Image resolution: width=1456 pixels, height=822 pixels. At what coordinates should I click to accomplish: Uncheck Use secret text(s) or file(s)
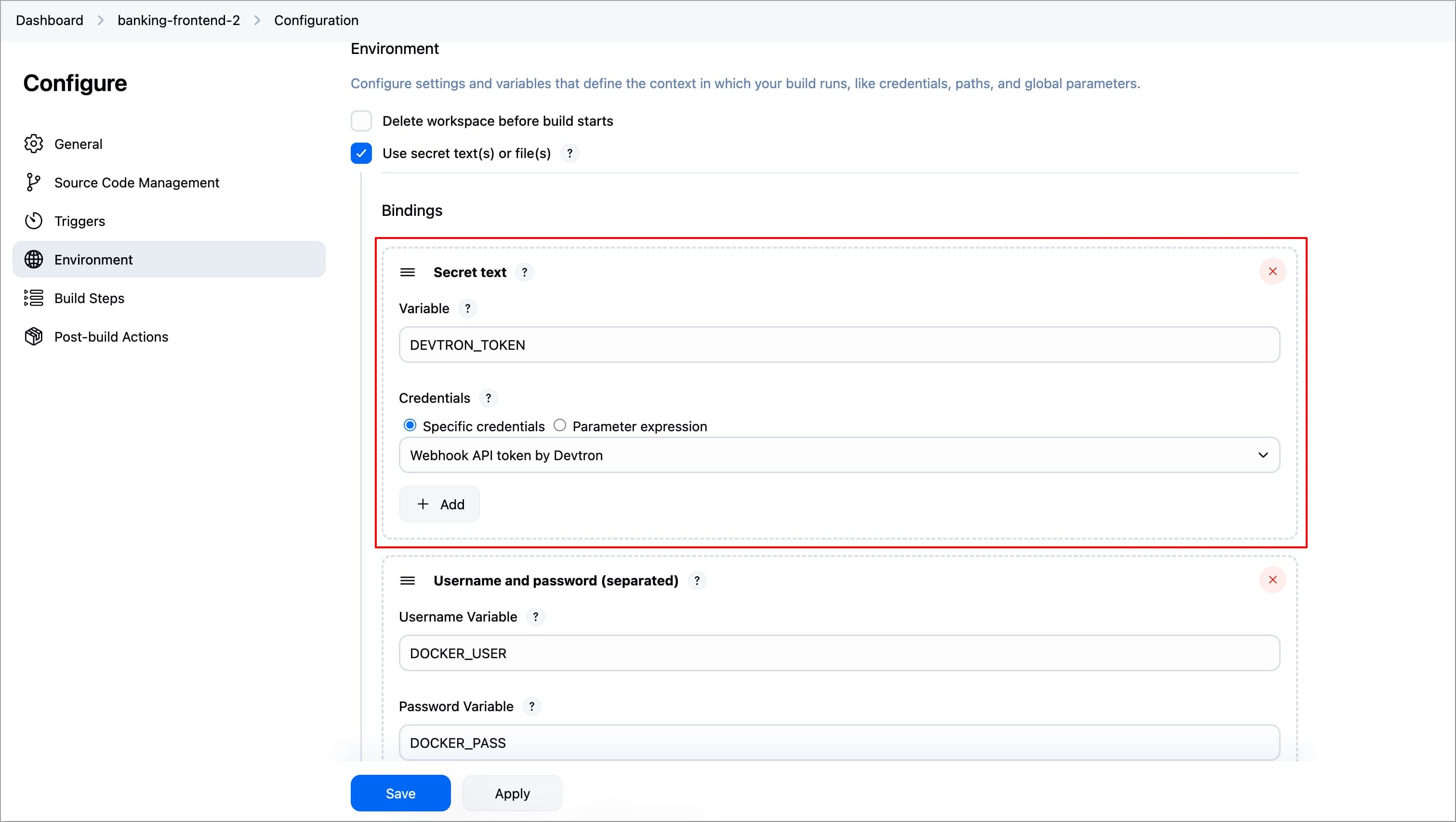pyautogui.click(x=361, y=153)
